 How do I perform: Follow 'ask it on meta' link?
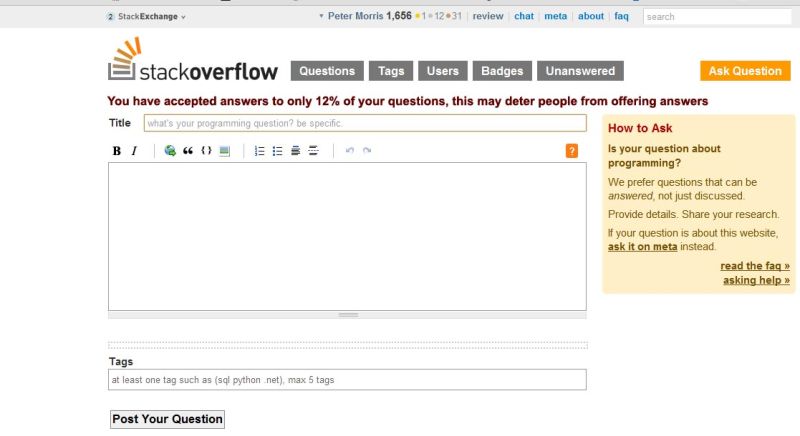point(642,247)
